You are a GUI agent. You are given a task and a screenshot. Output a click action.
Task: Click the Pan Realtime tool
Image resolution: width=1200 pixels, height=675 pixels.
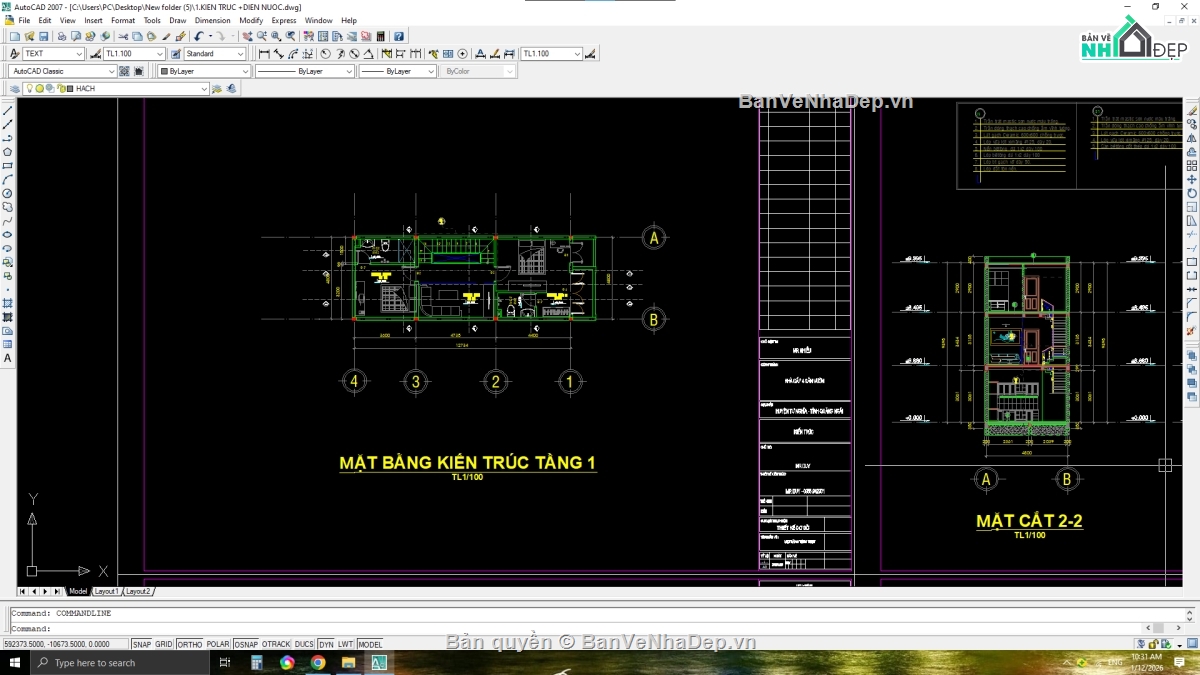pos(246,36)
